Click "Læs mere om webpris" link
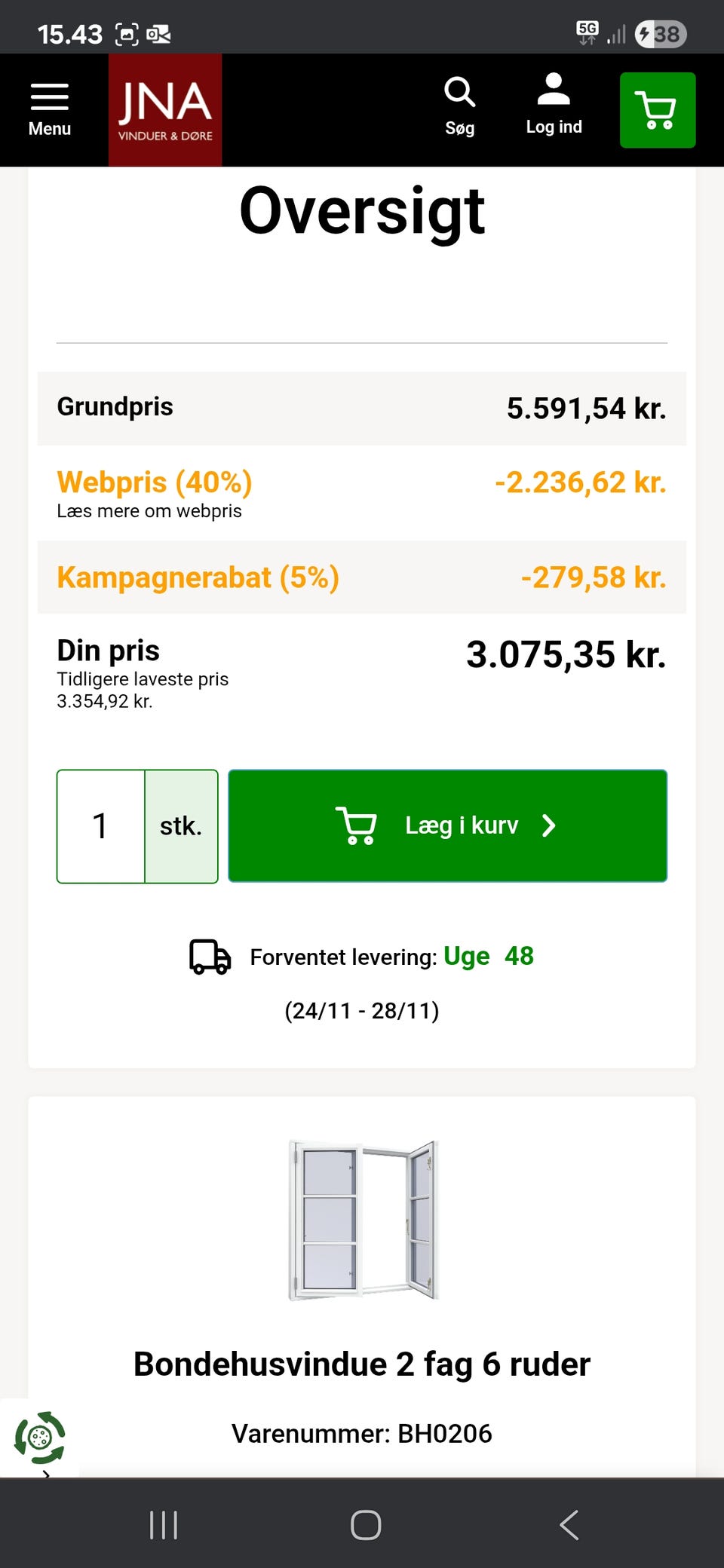724x1568 pixels. [x=149, y=511]
